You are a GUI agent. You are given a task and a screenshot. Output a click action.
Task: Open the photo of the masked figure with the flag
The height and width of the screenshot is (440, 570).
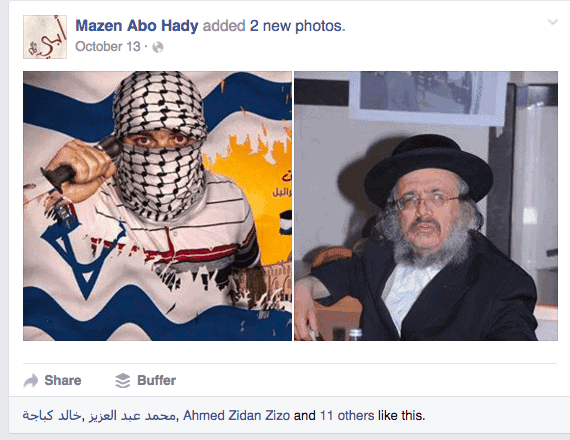[157, 206]
